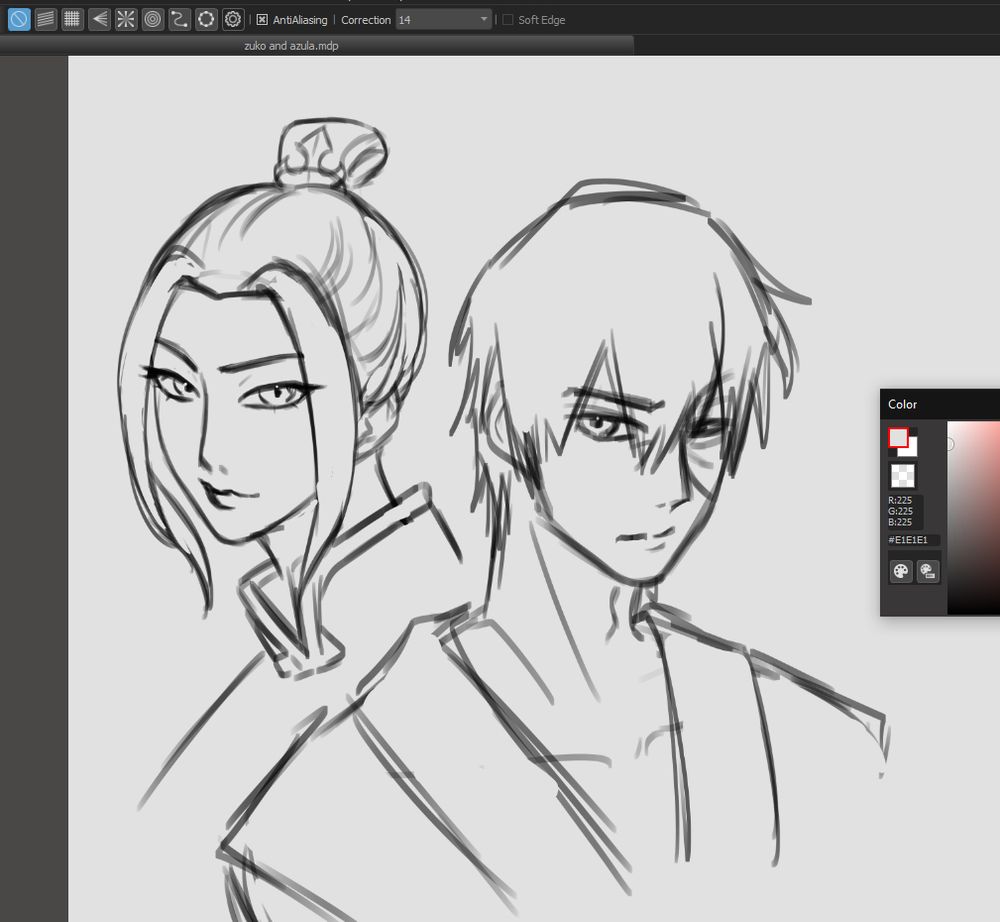Screen dimensions: 1000x922
Task: Select the concentric Circle snap guide
Action: pos(153,19)
